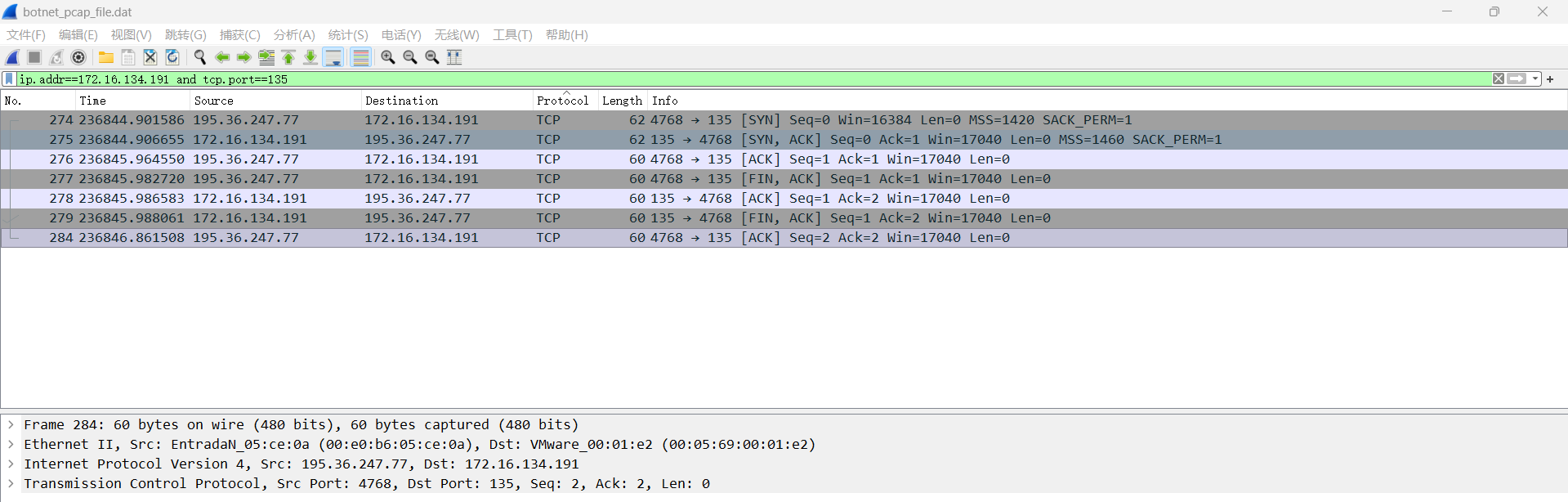Expand Transmission Control Protocol details row
Viewport: 1568px width, 502px height.
[x=11, y=483]
